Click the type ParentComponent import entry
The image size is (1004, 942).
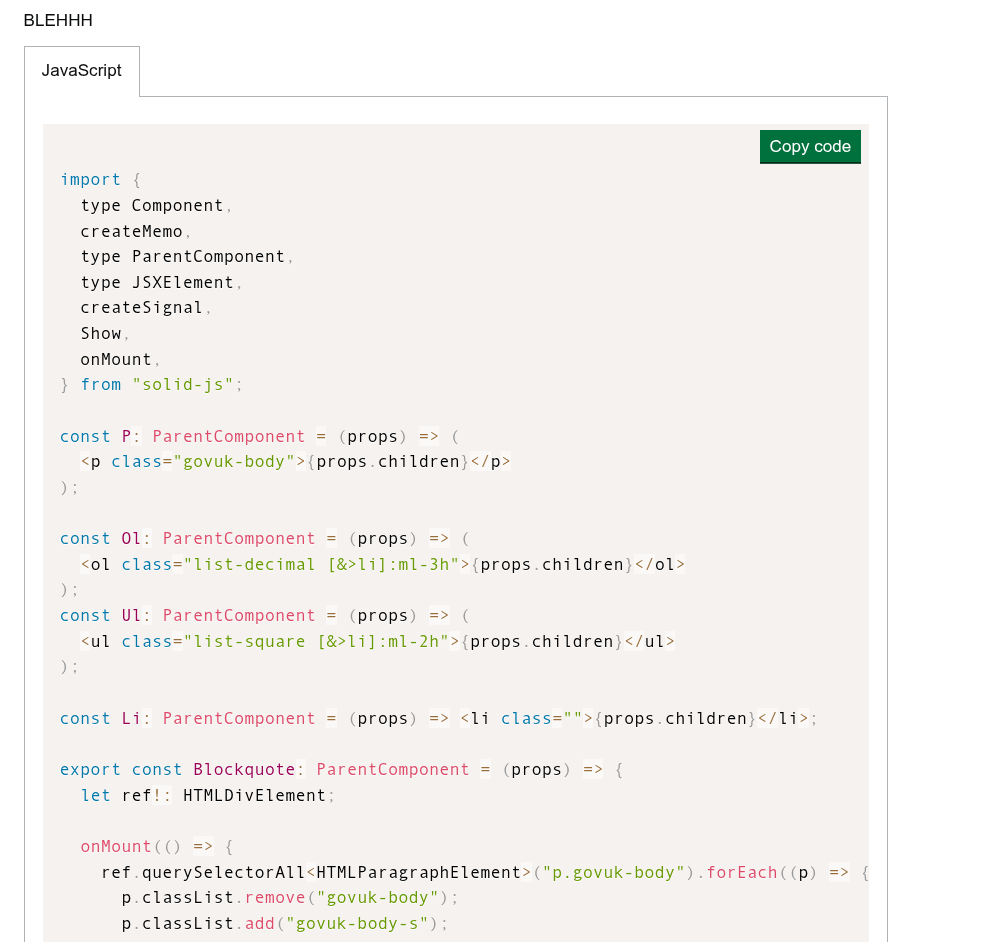[183, 257]
